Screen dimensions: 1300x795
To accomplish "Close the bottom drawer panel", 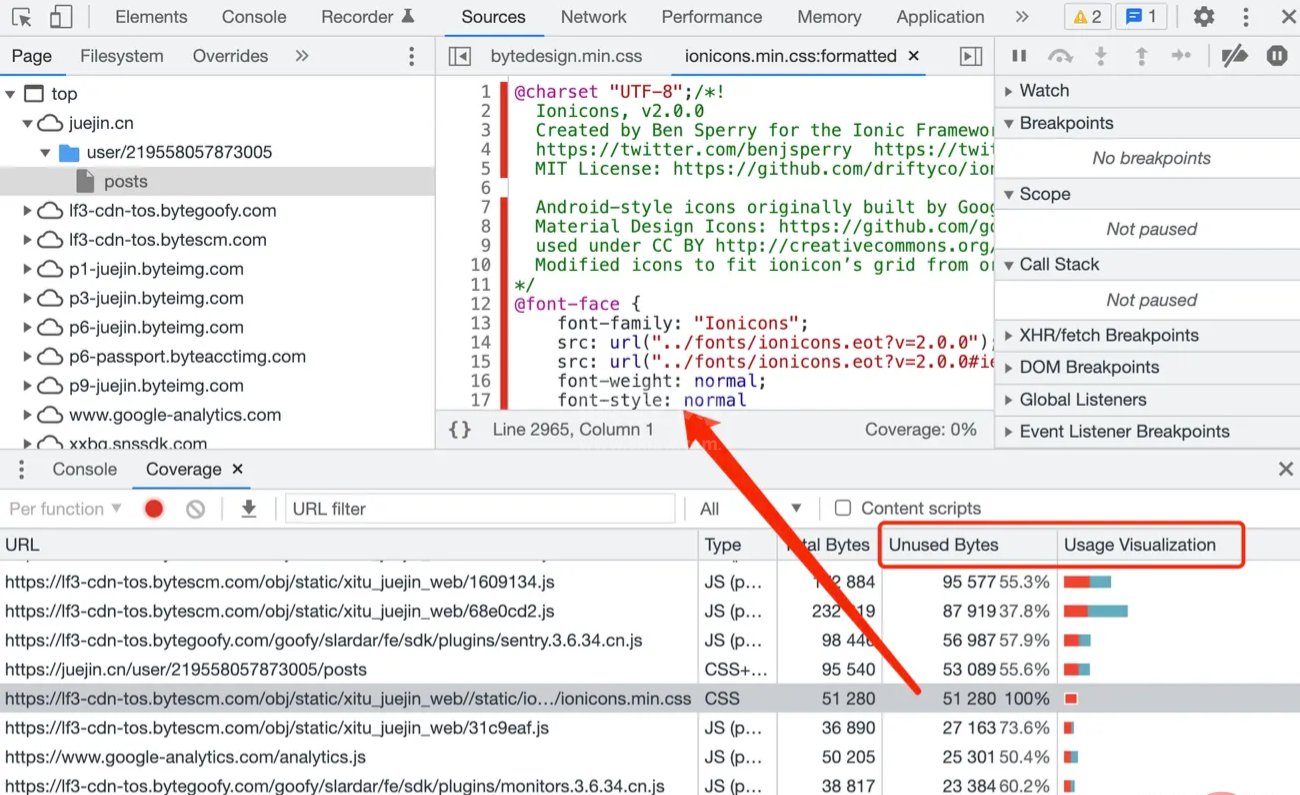I will click(1286, 469).
